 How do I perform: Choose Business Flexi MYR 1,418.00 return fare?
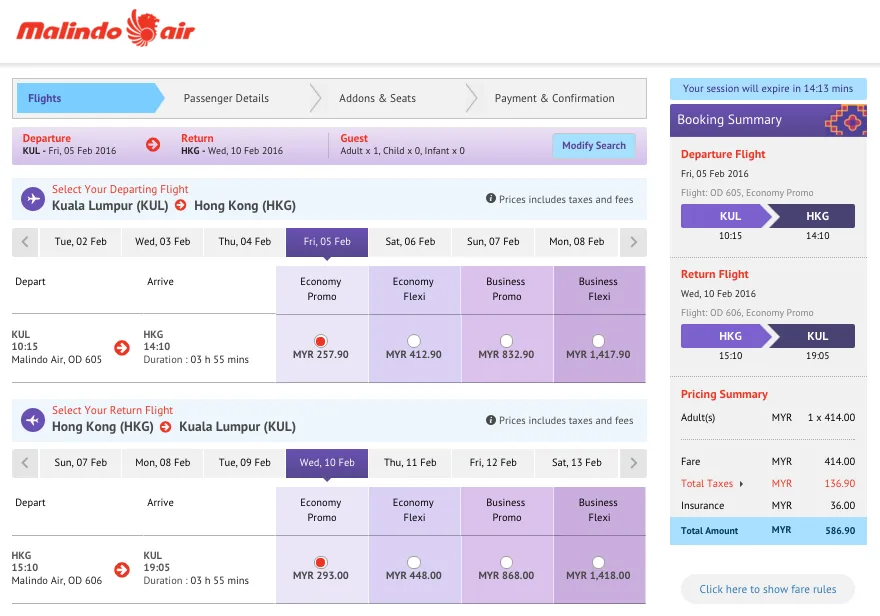598,562
